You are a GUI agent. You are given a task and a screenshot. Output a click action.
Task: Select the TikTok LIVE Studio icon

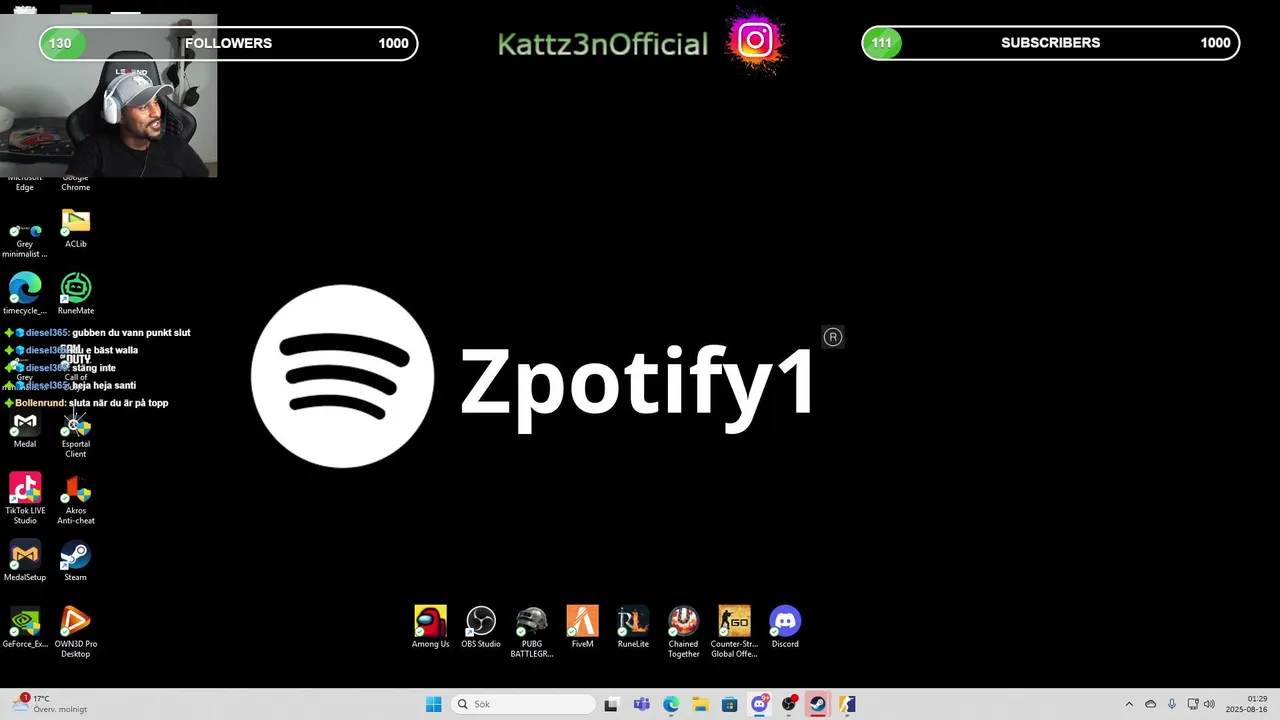25,499
